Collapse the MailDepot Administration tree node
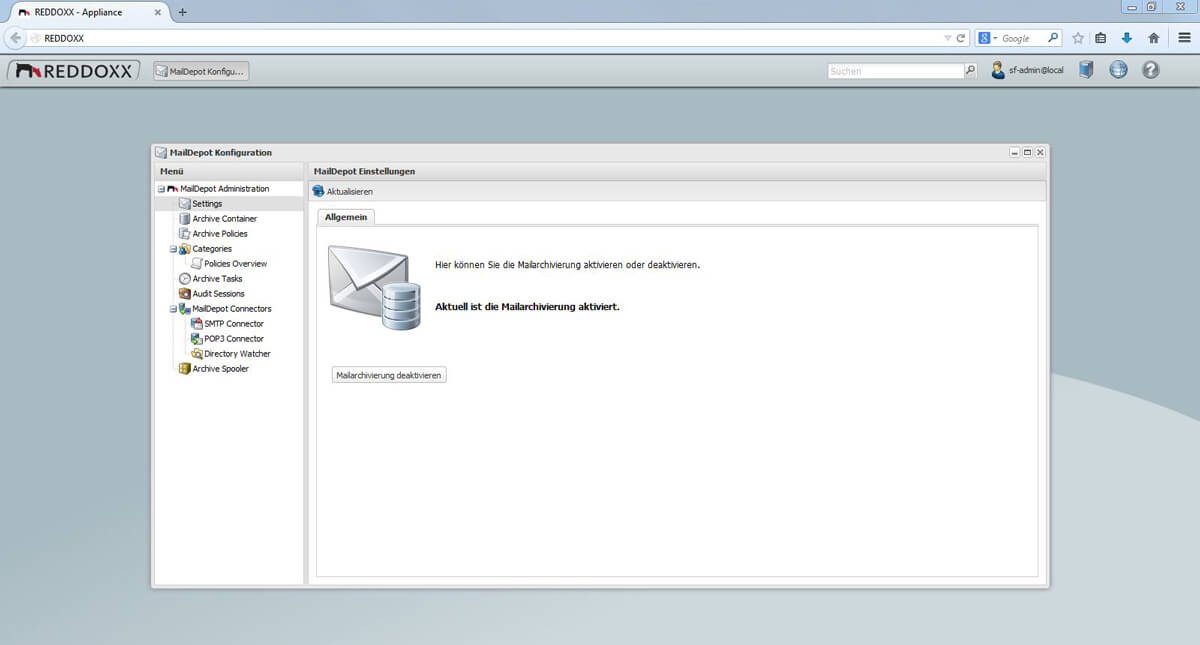Viewport: 1200px width, 645px height. [160, 189]
